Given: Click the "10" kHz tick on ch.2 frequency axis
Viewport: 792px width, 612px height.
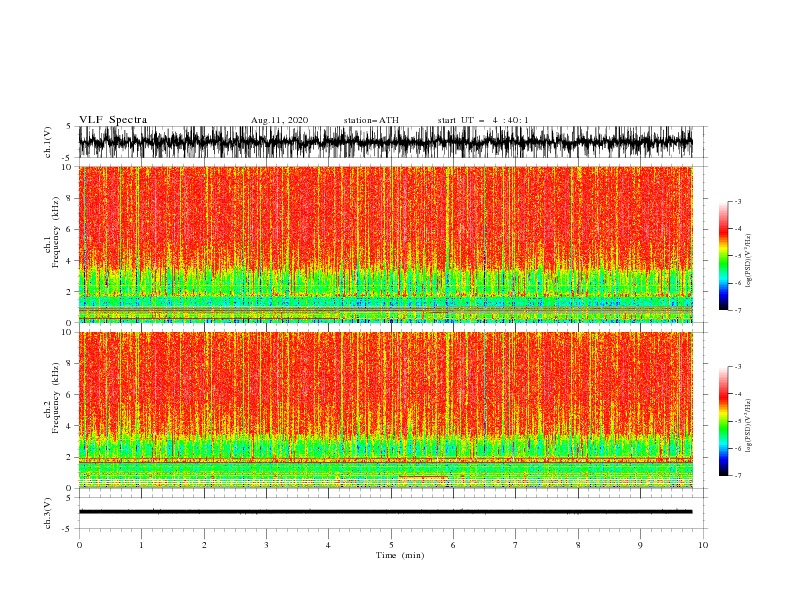Looking at the screenshot, I should click(x=67, y=332).
